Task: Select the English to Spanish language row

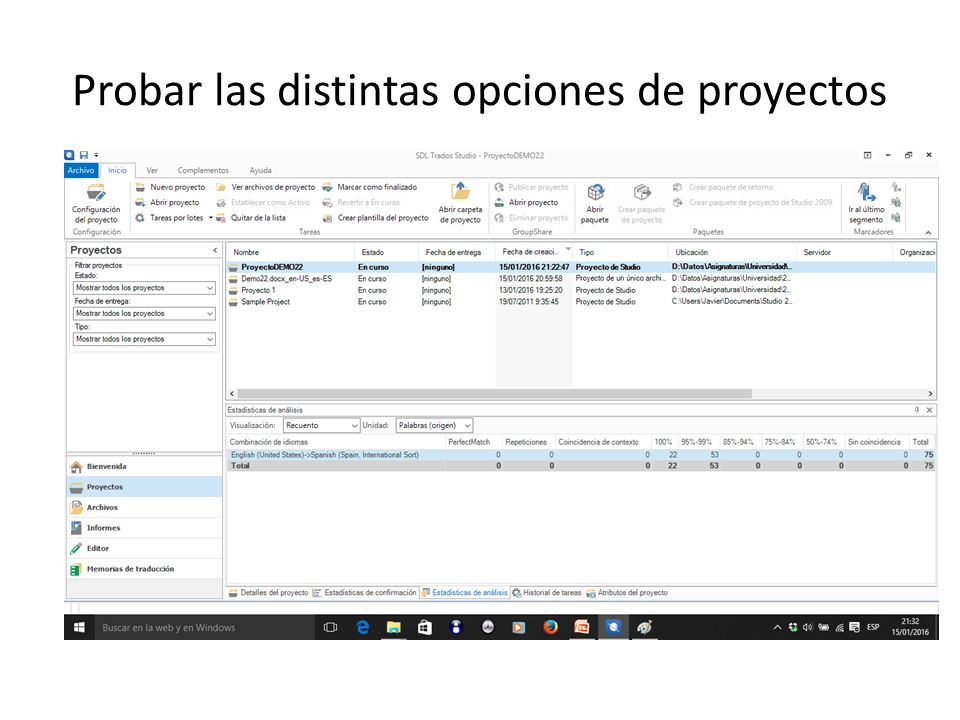Action: tap(580, 455)
